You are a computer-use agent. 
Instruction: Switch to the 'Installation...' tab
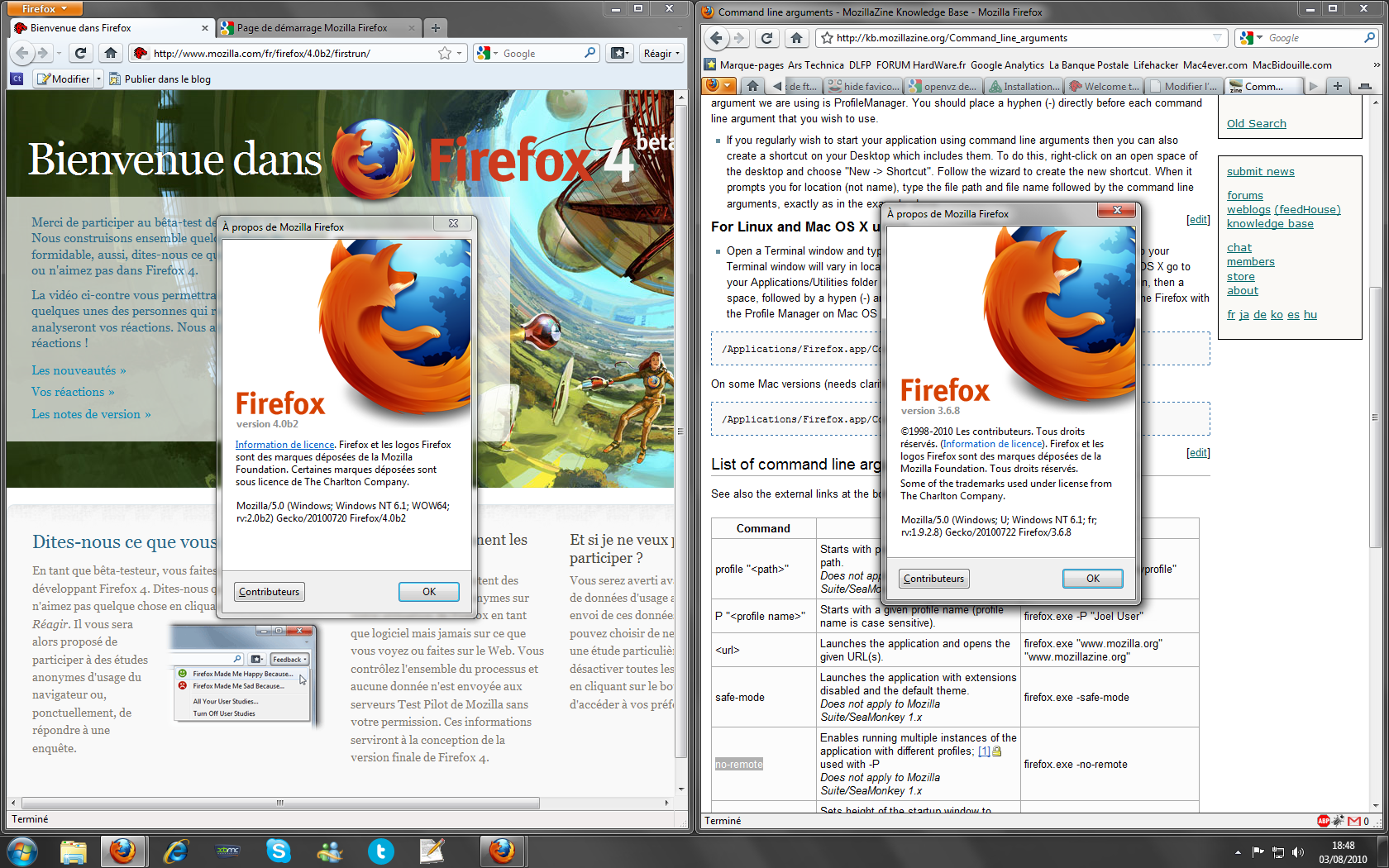[1024, 86]
